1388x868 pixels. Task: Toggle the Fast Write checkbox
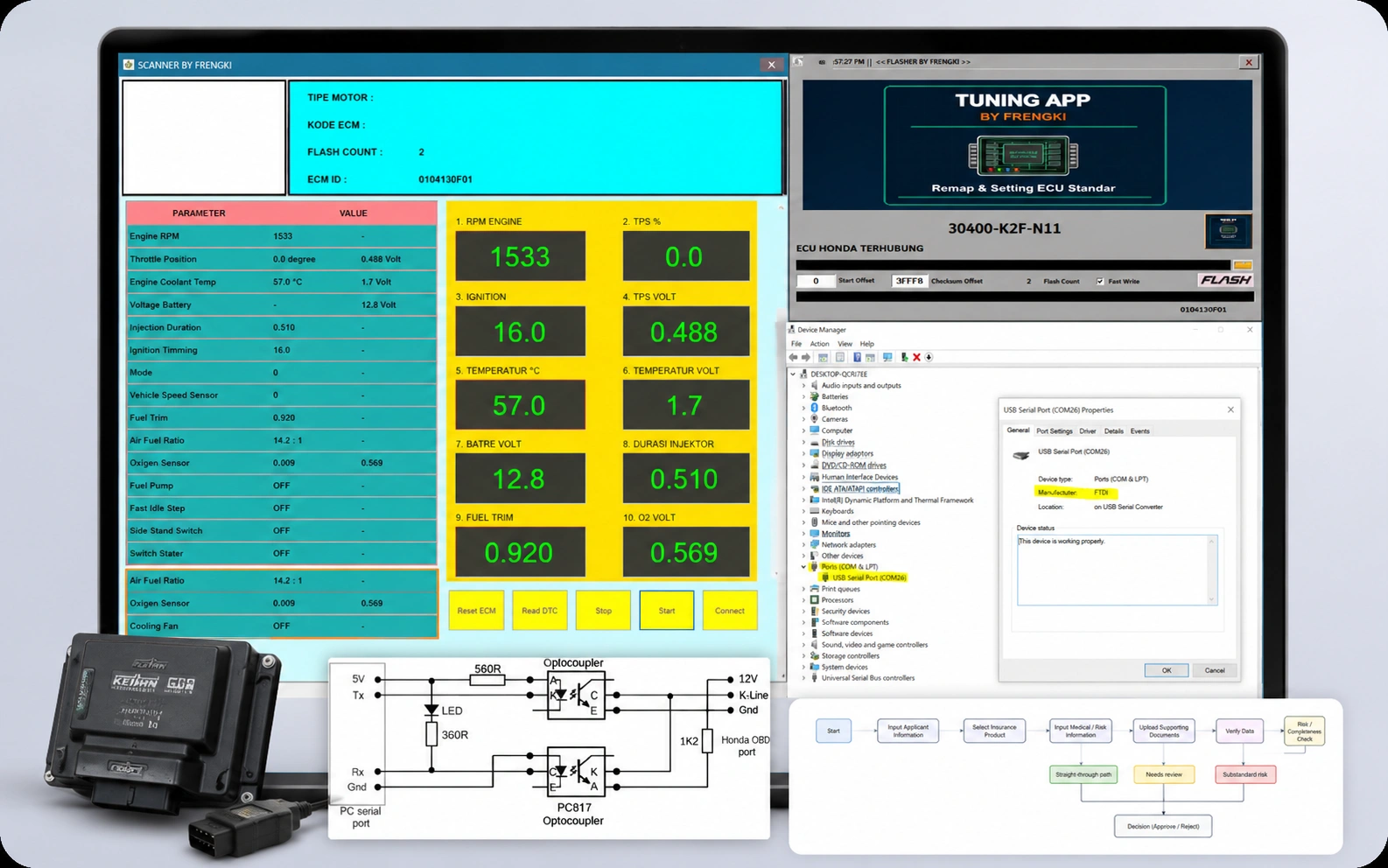point(1100,281)
